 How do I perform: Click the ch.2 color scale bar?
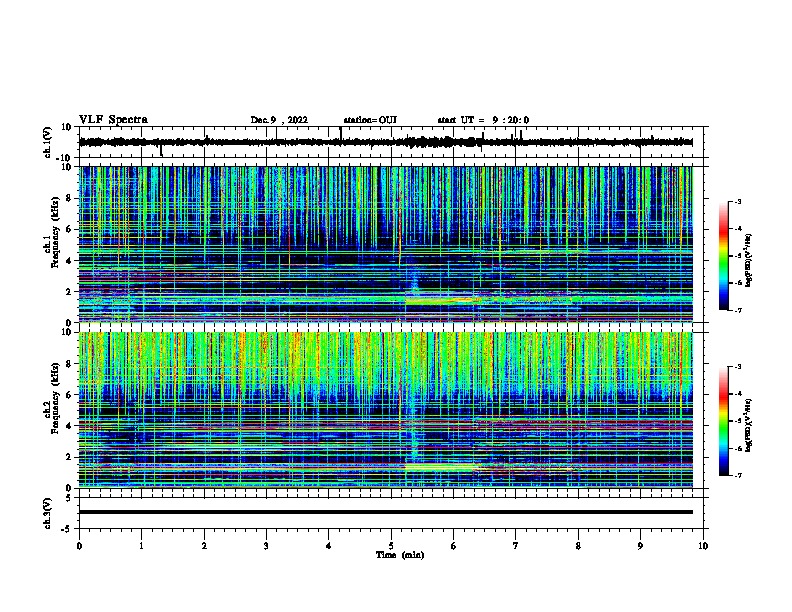click(723, 421)
